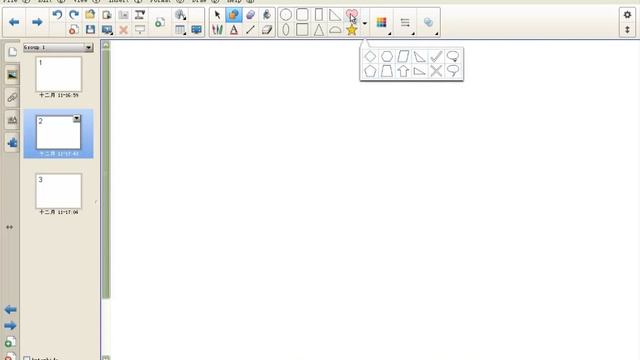Select the page 2 thumbnail

[x=58, y=132]
